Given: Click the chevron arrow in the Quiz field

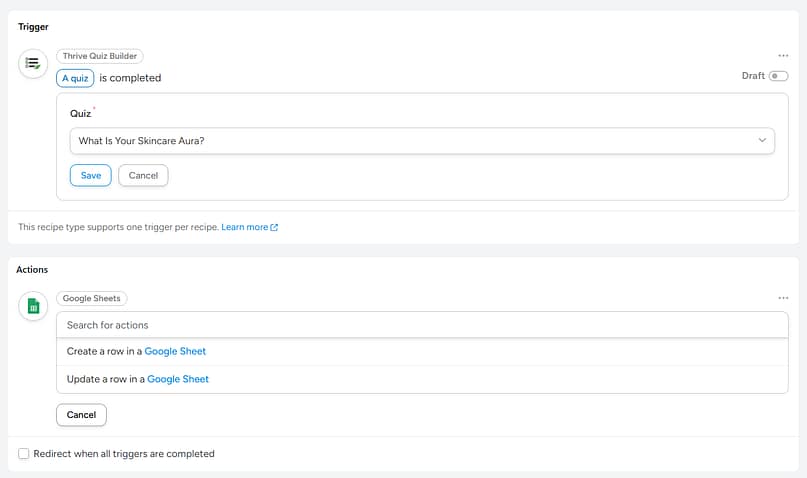Looking at the screenshot, I should tap(762, 141).
